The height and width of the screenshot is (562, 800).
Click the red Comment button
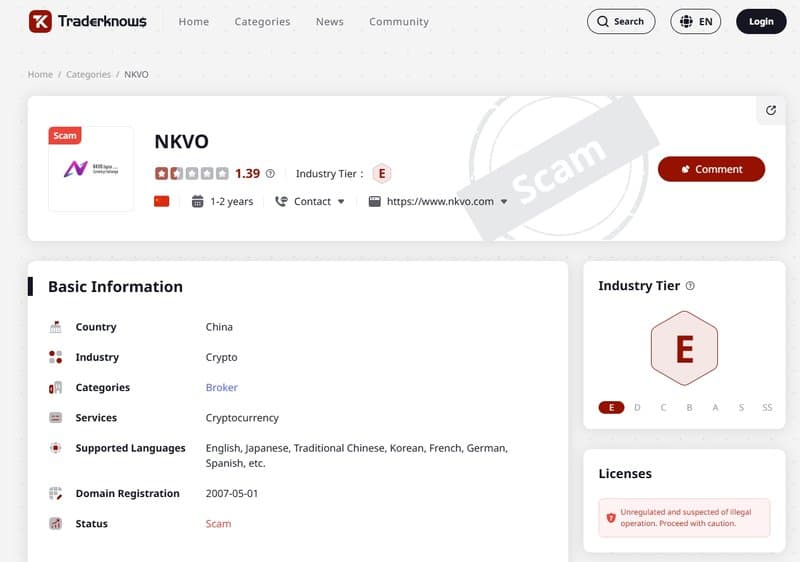click(711, 169)
